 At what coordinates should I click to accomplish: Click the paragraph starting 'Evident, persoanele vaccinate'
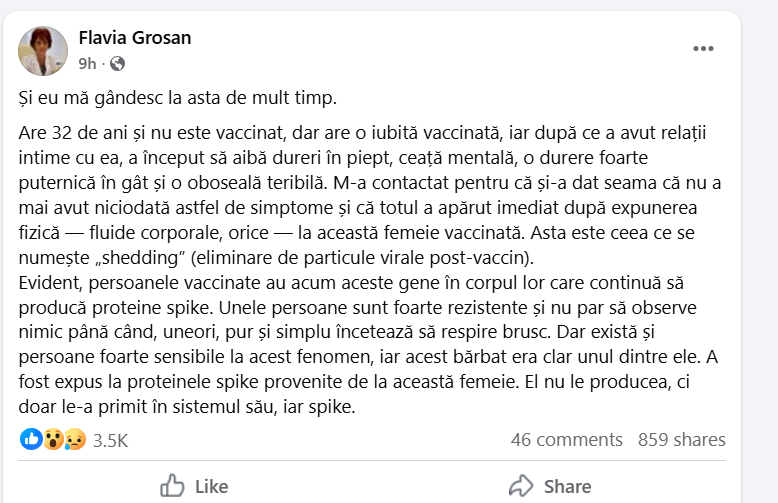tap(370, 330)
